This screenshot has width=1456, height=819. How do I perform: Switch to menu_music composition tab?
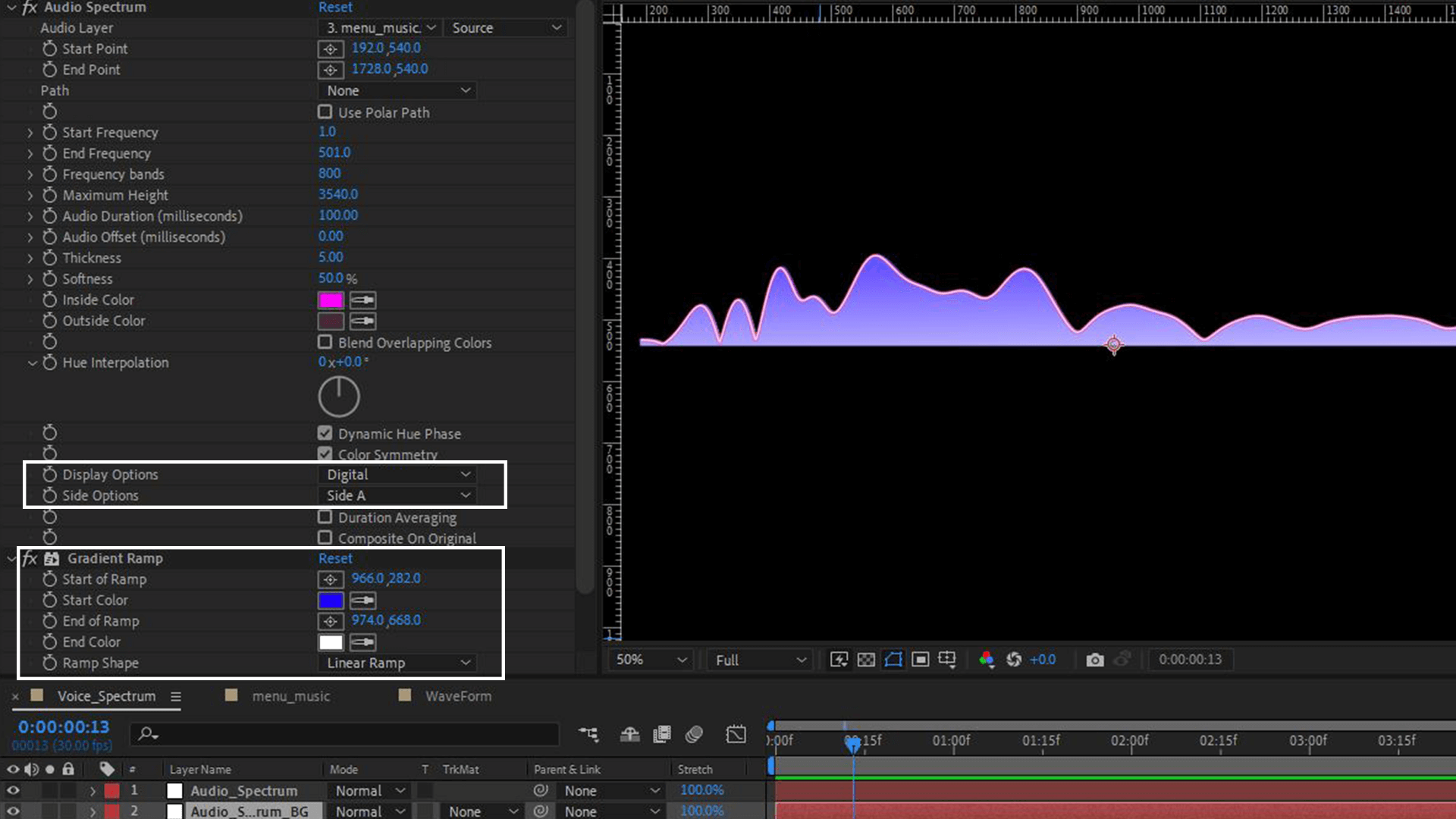pyautogui.click(x=290, y=695)
